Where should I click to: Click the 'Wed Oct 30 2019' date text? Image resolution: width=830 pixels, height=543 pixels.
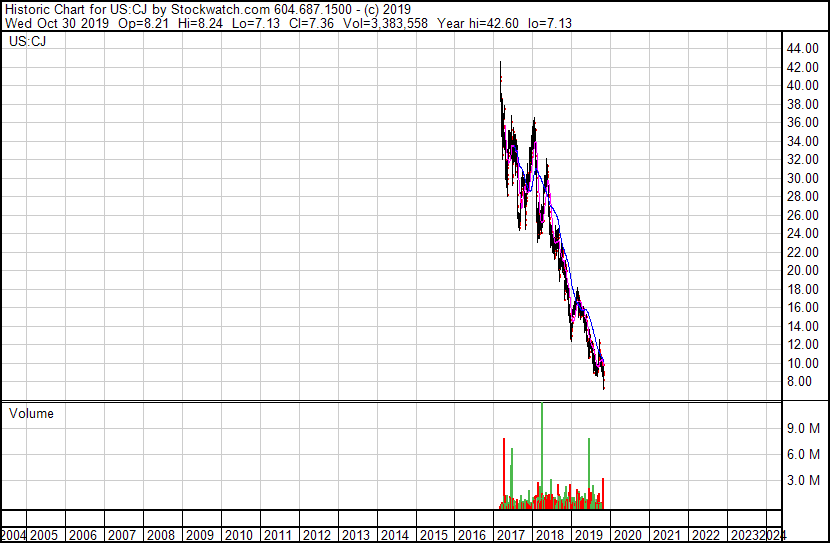(x=57, y=23)
